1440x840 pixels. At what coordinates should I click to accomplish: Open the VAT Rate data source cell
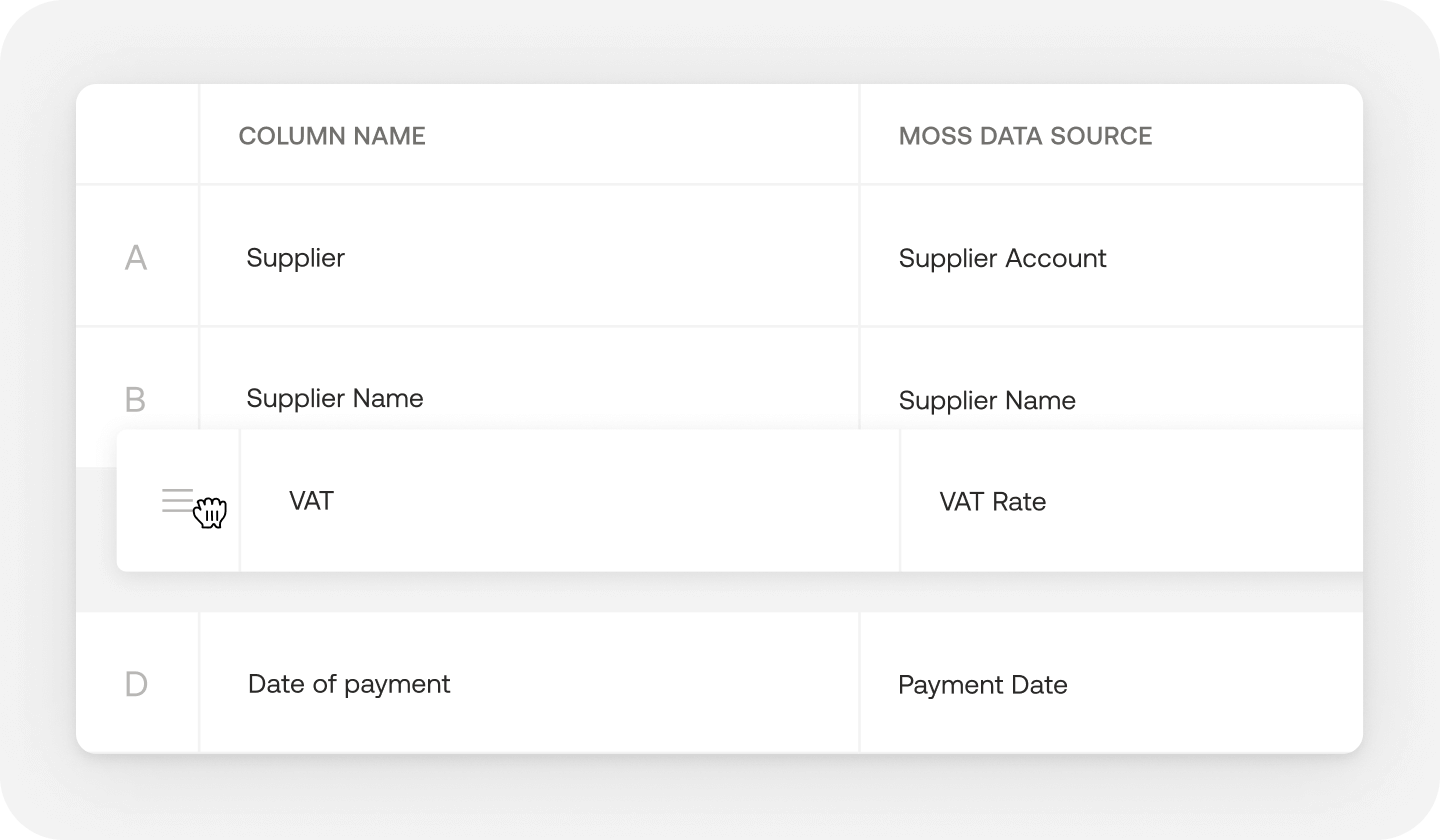pos(992,501)
